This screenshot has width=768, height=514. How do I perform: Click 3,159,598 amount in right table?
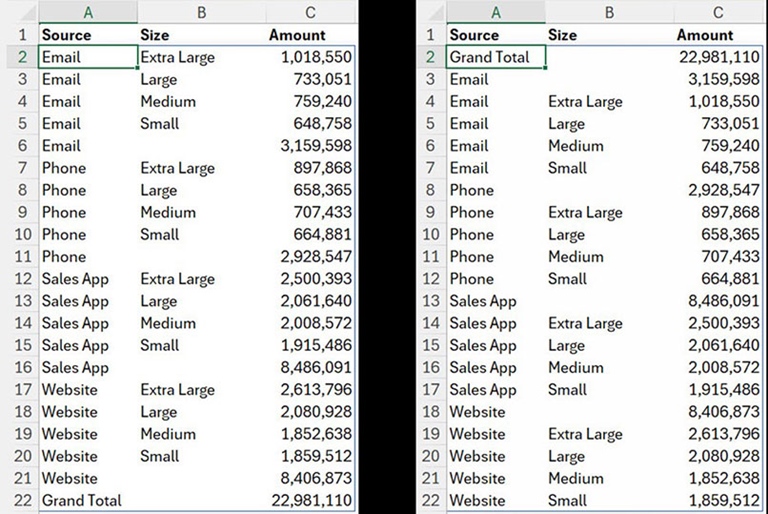click(718, 79)
